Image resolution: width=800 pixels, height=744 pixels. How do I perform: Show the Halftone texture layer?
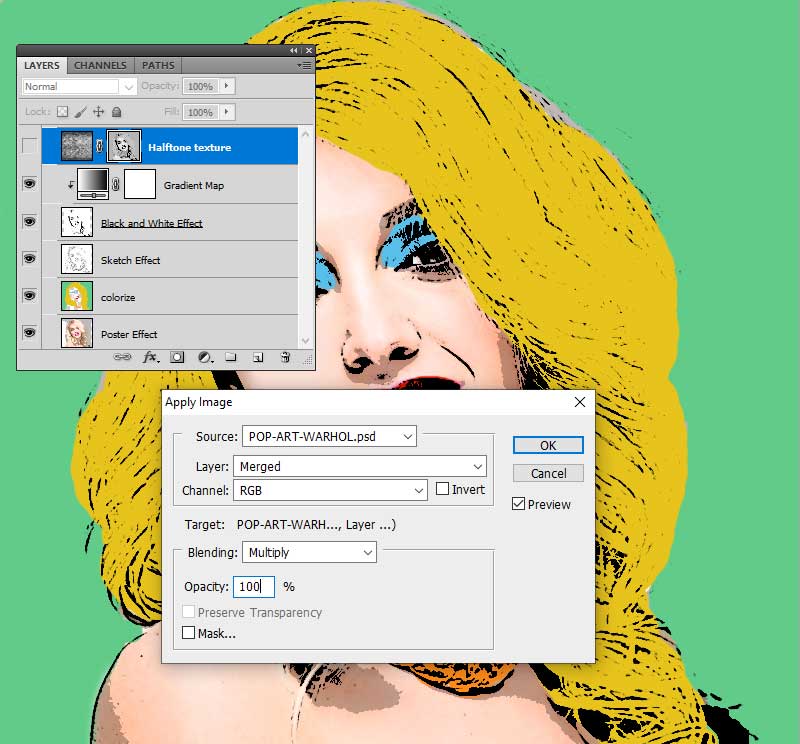pos(30,146)
